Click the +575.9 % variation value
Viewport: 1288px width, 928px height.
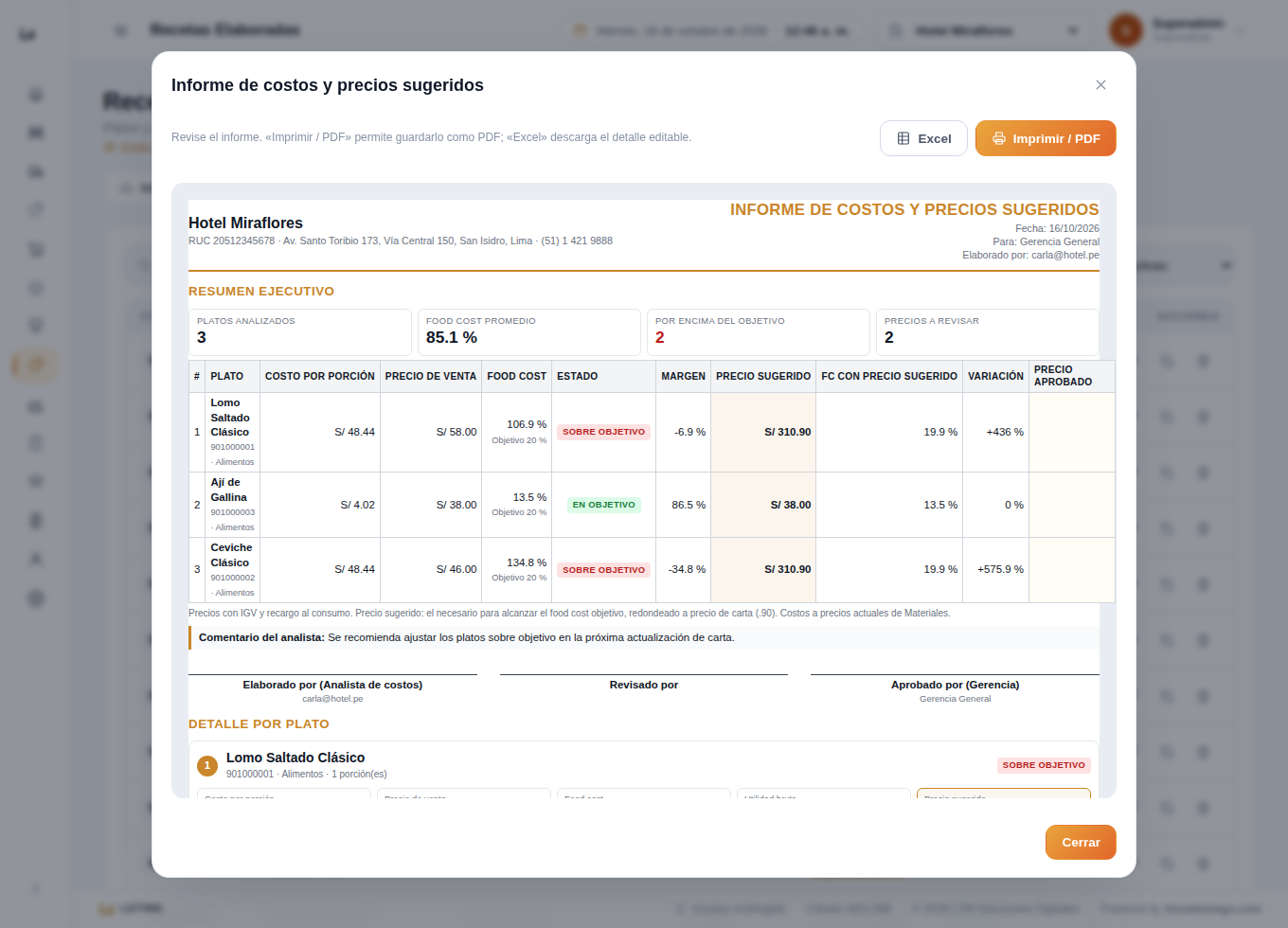tap(1000, 570)
